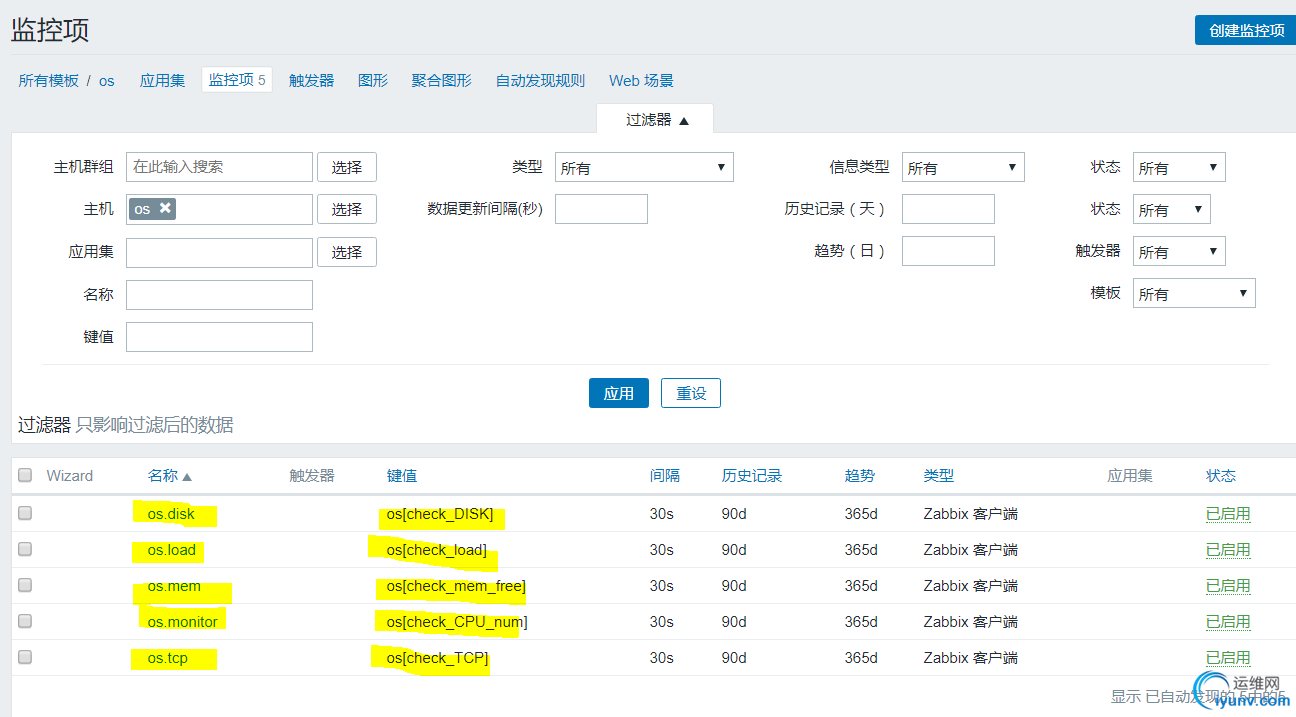This screenshot has height=717, width=1296.
Task: Select the os[check_DISK] key text
Action: click(x=440, y=514)
